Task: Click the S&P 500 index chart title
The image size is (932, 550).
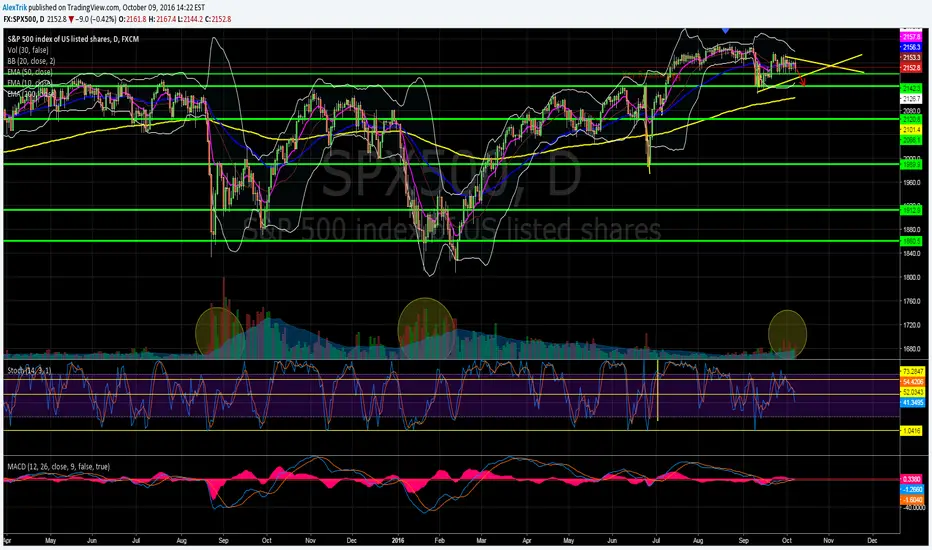Action: click(x=73, y=39)
